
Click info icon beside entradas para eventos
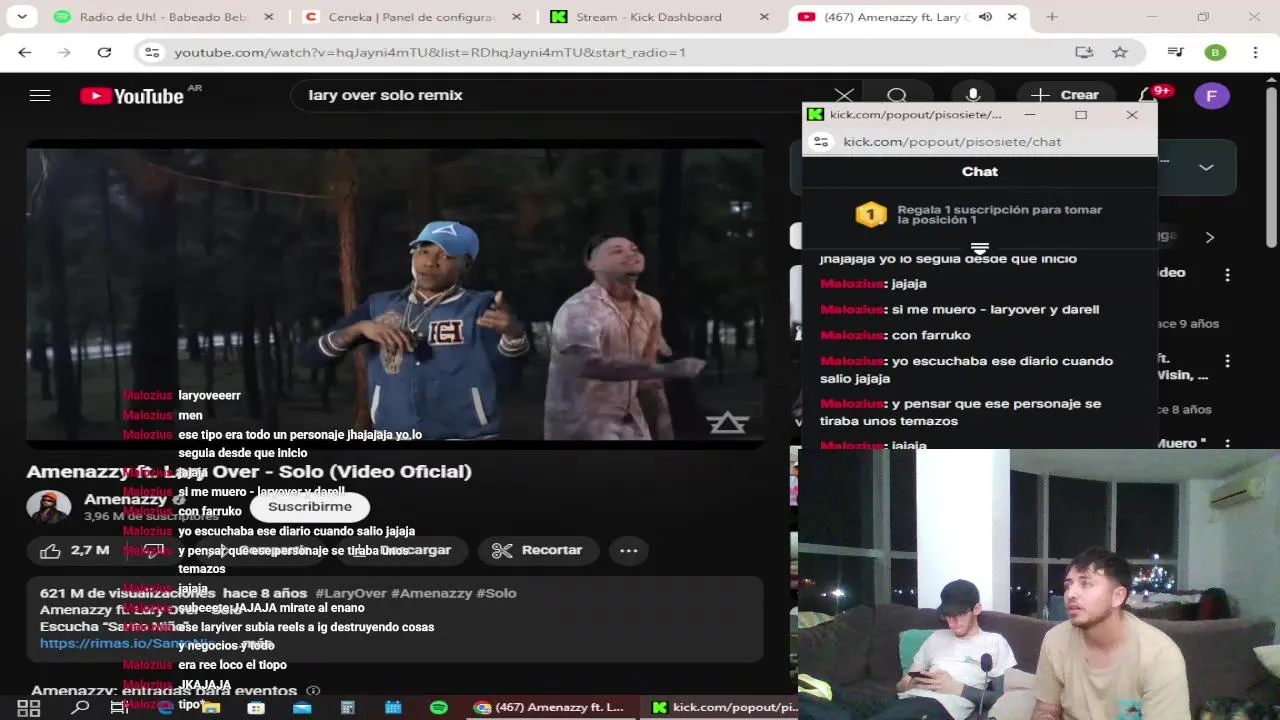(313, 691)
